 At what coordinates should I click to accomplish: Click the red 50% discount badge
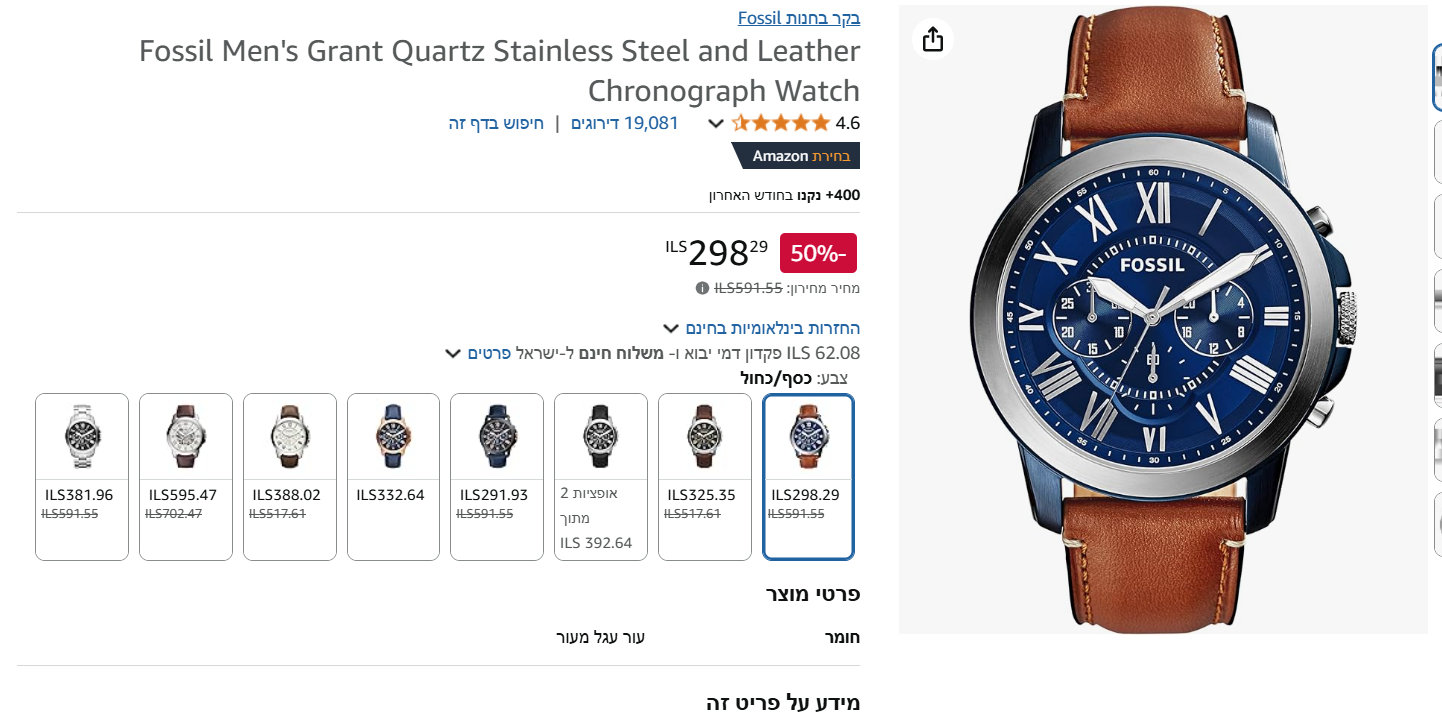[818, 253]
